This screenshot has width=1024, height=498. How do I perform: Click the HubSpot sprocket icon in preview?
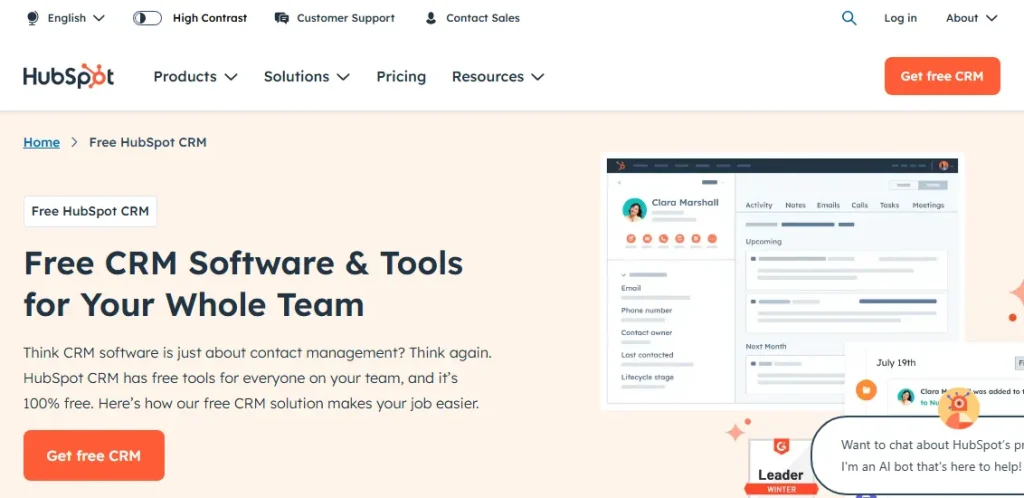pos(620,166)
